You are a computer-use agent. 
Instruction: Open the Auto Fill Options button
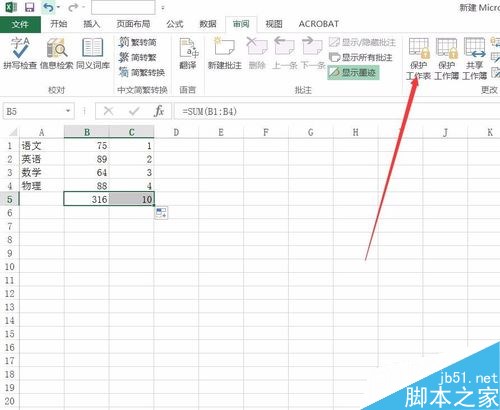tap(161, 213)
